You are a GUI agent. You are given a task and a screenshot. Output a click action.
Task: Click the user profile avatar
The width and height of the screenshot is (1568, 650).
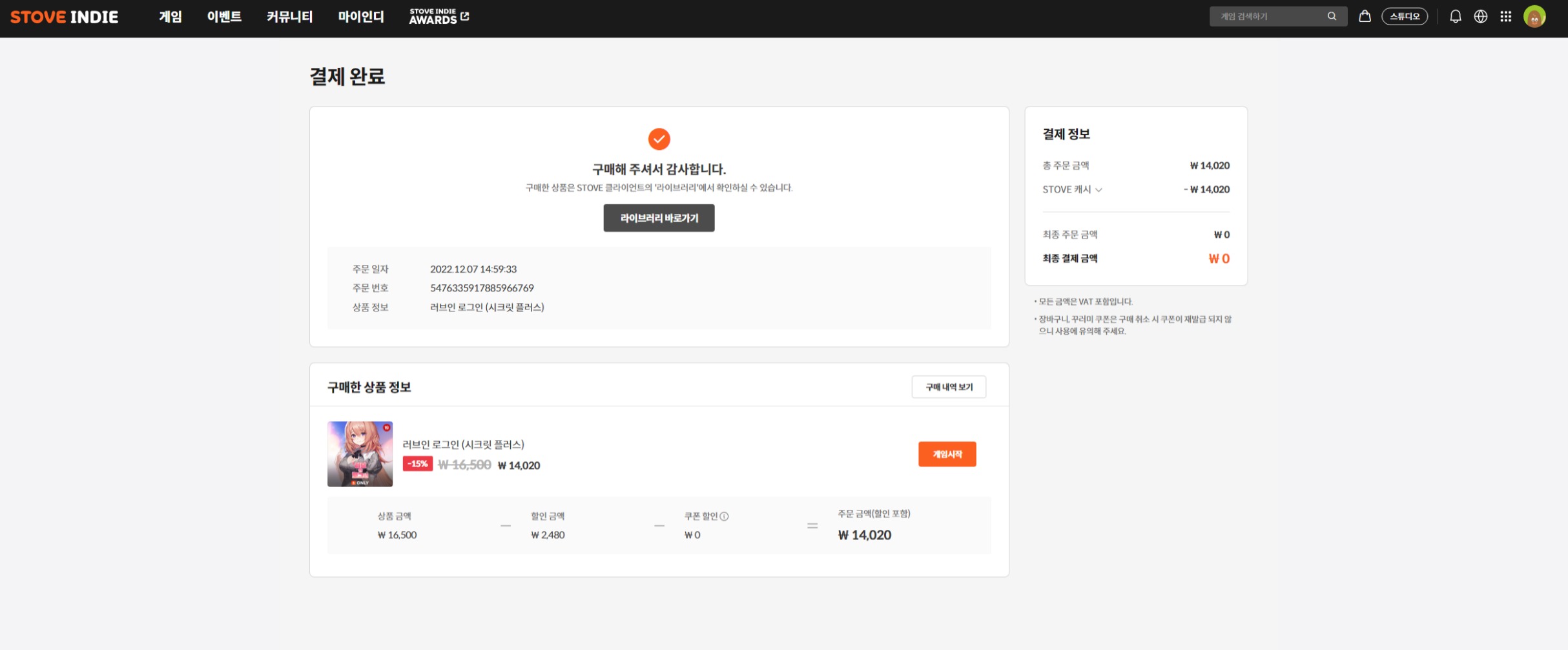[1534, 16]
